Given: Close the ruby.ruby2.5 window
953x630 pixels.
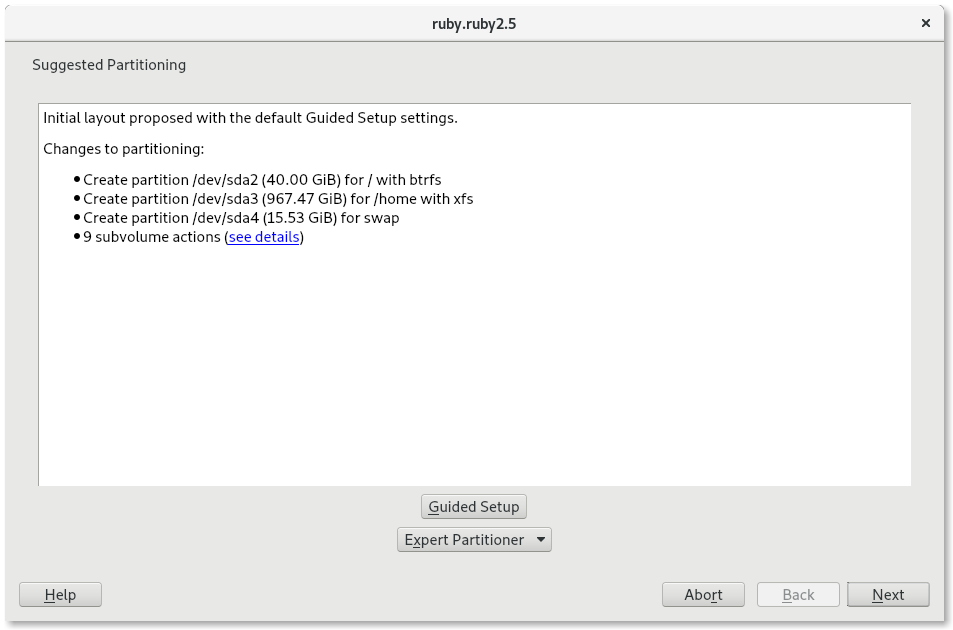Looking at the screenshot, I should click(x=926, y=22).
